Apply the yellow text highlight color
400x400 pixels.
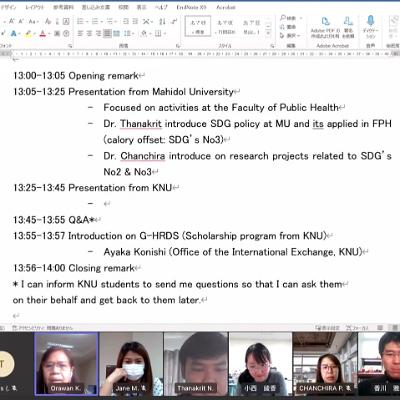28,33
